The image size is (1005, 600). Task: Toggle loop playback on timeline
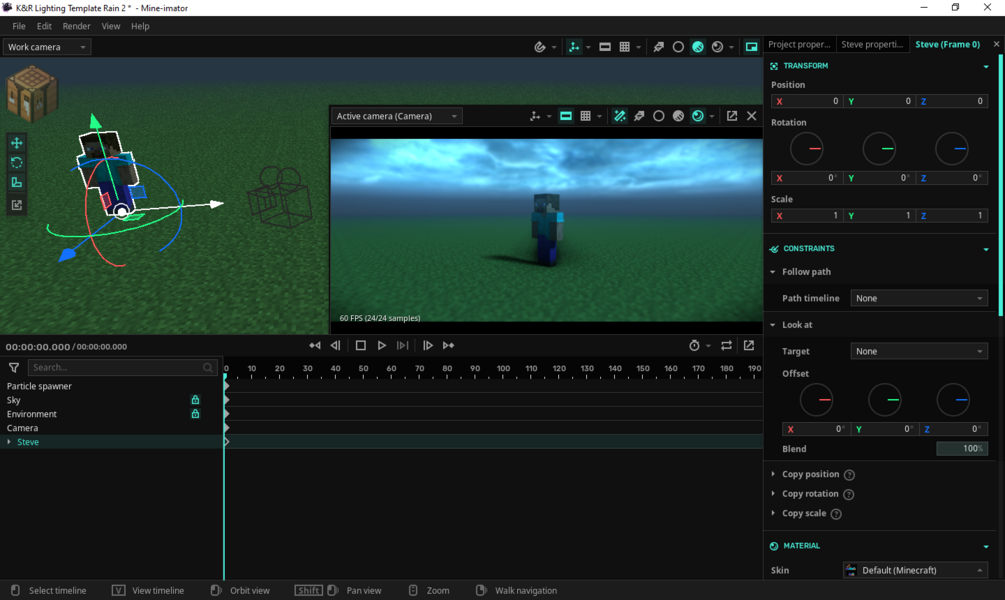click(x=726, y=346)
